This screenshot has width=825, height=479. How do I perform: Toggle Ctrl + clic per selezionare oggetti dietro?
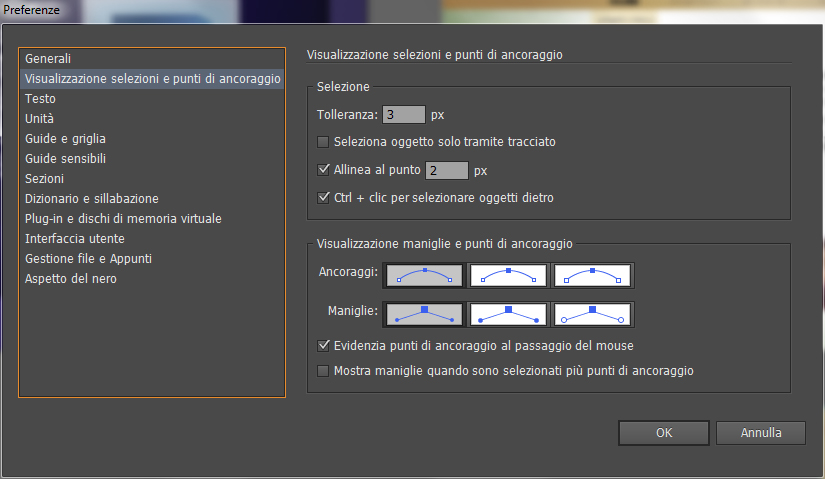(323, 198)
